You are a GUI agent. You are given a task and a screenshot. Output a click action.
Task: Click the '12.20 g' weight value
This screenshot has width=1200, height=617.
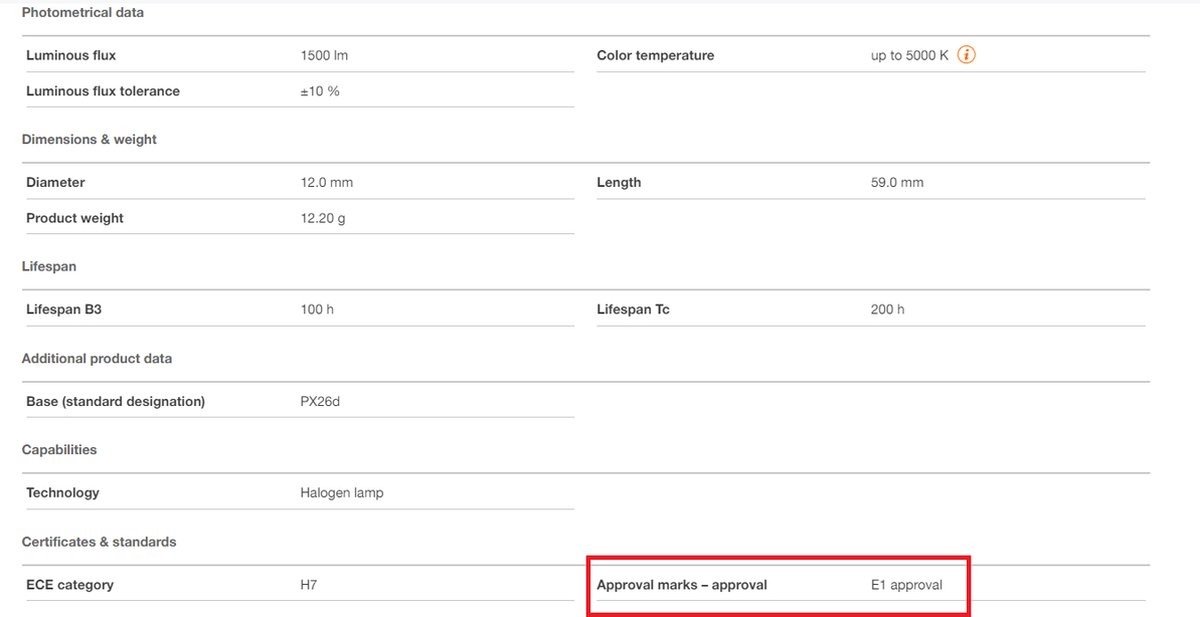click(323, 218)
